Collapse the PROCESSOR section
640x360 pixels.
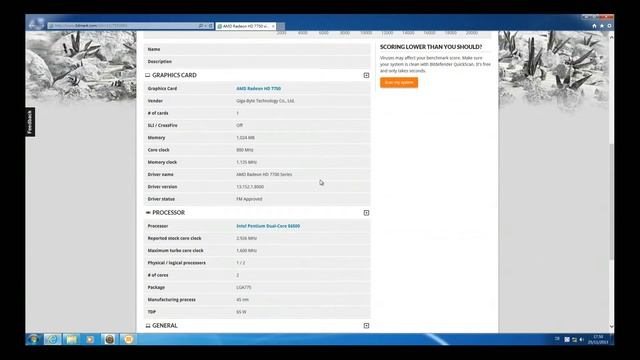366,213
